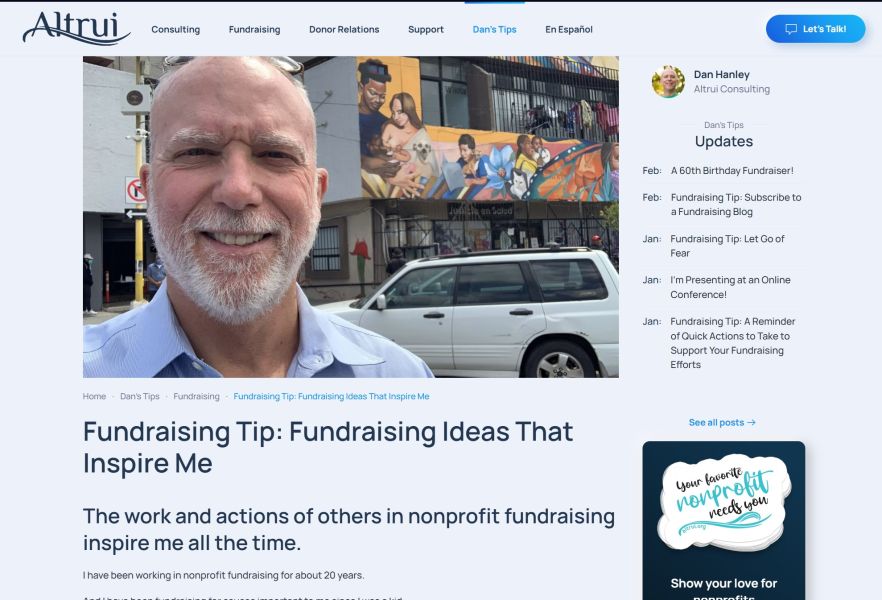Click the nonprofit sticker image
882x600 pixels.
(724, 502)
